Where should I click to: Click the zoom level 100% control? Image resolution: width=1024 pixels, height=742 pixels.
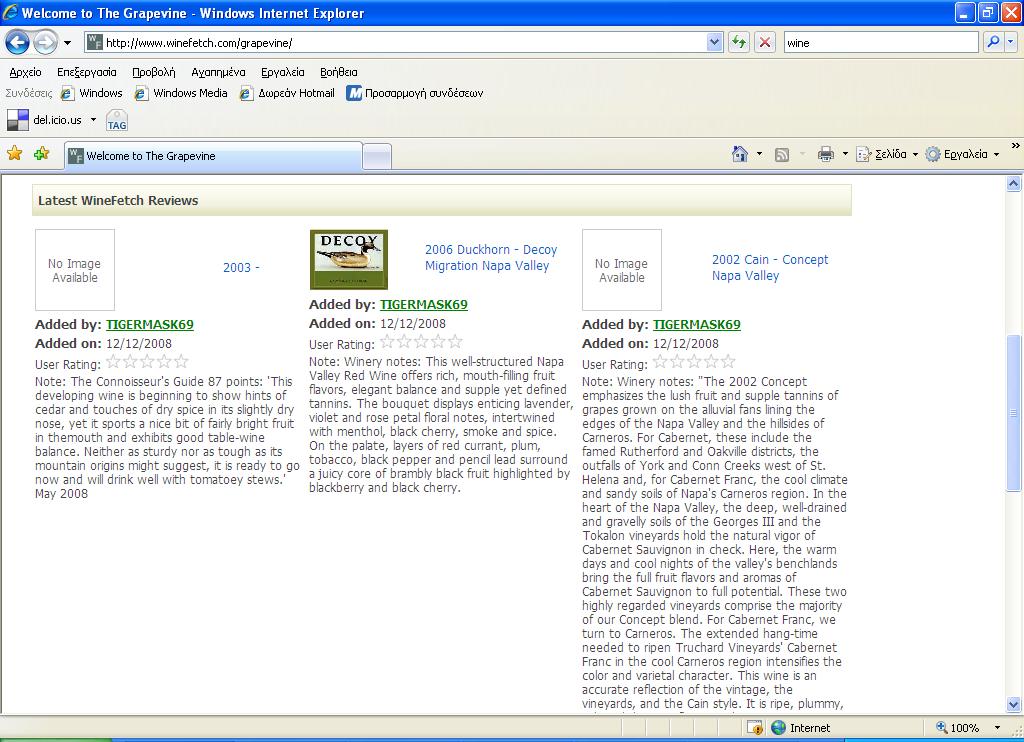tap(958, 728)
